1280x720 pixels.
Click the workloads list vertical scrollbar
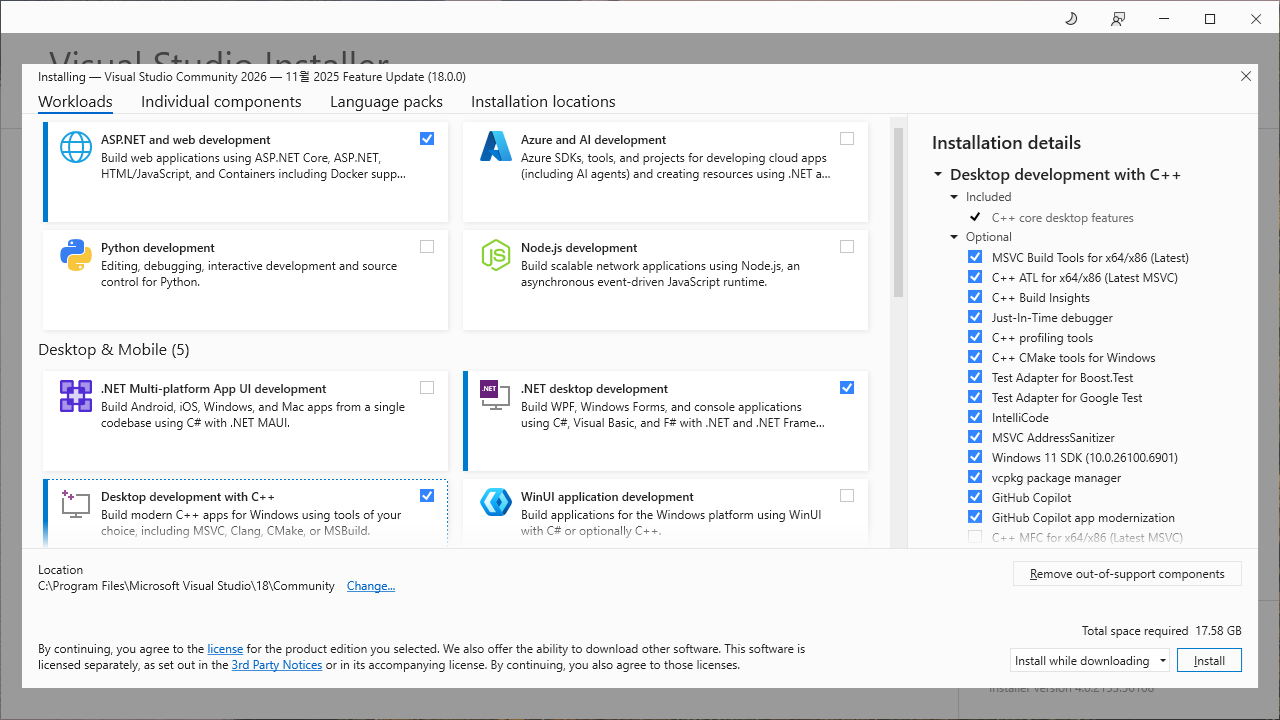tap(898, 213)
